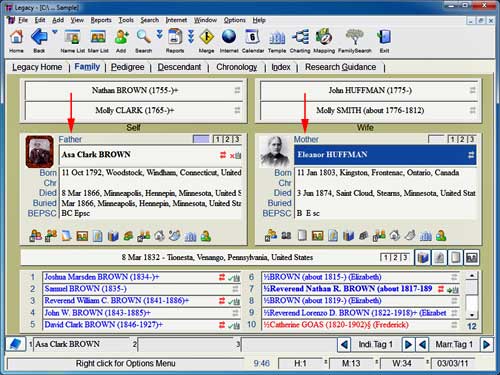Expand the Search options dropdown arrows
Screen dimensions: 500x375
tap(160, 34)
